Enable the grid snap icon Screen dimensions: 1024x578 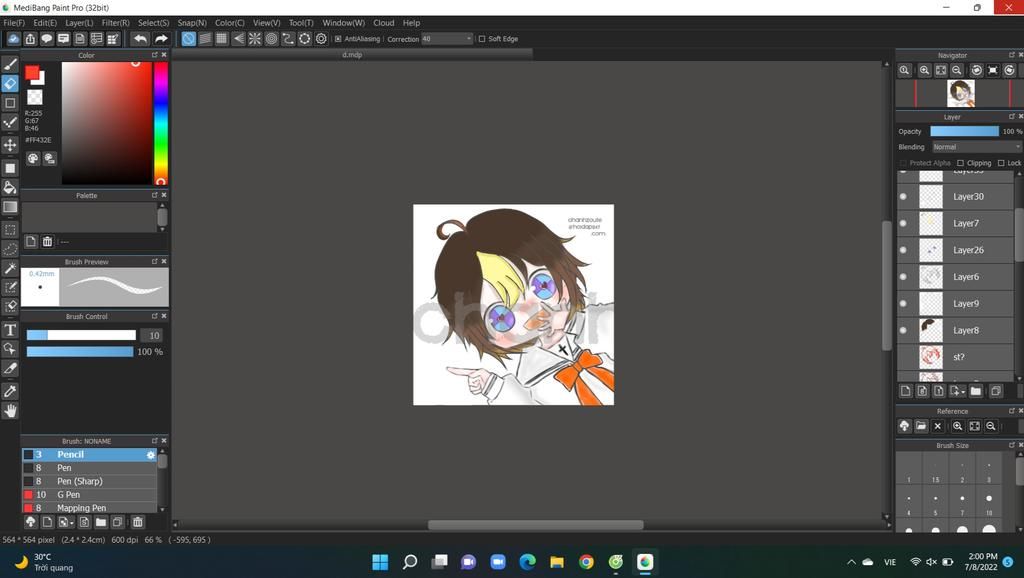pos(221,39)
